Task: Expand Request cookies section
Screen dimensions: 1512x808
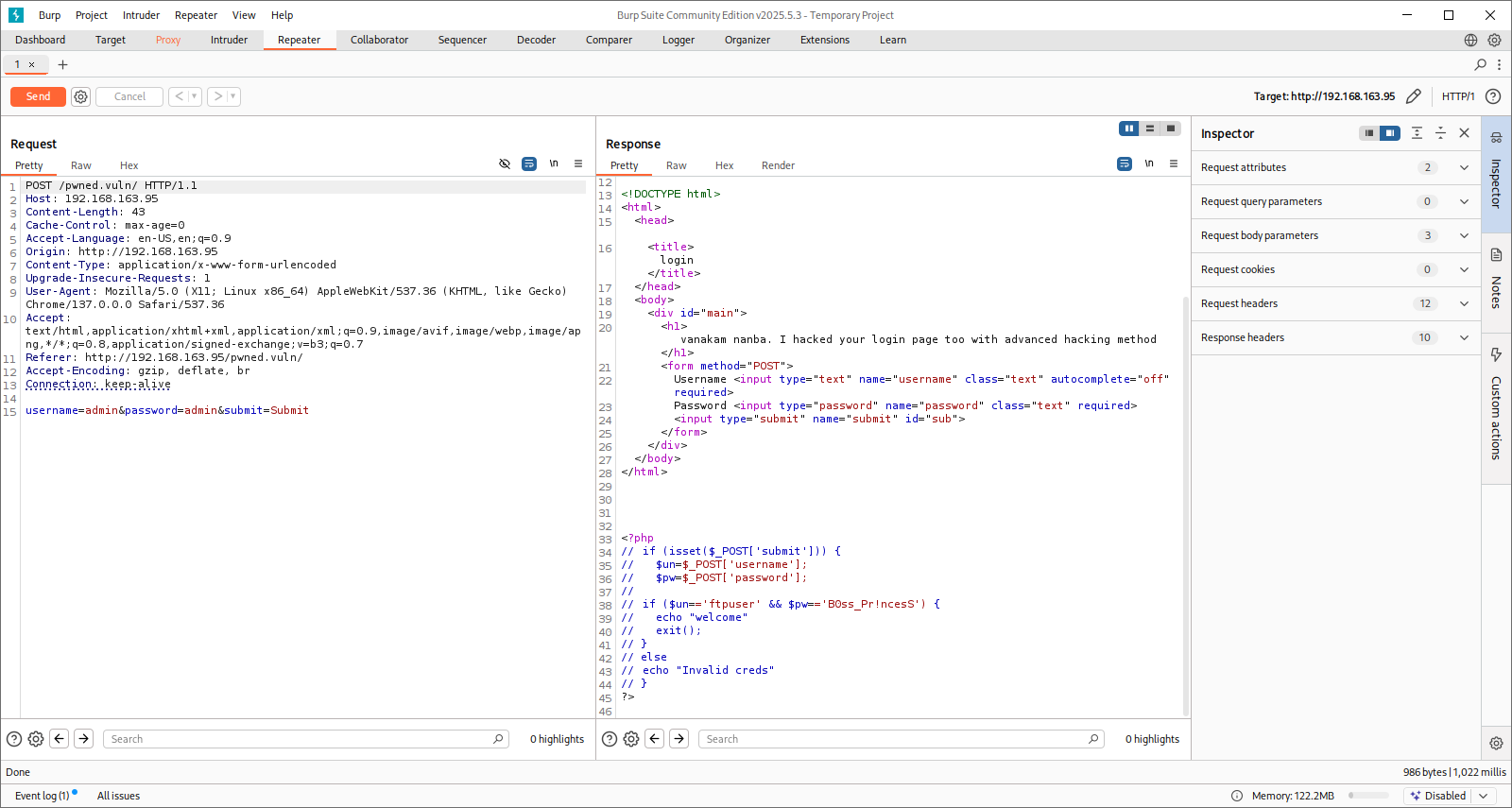Action: [1335, 269]
